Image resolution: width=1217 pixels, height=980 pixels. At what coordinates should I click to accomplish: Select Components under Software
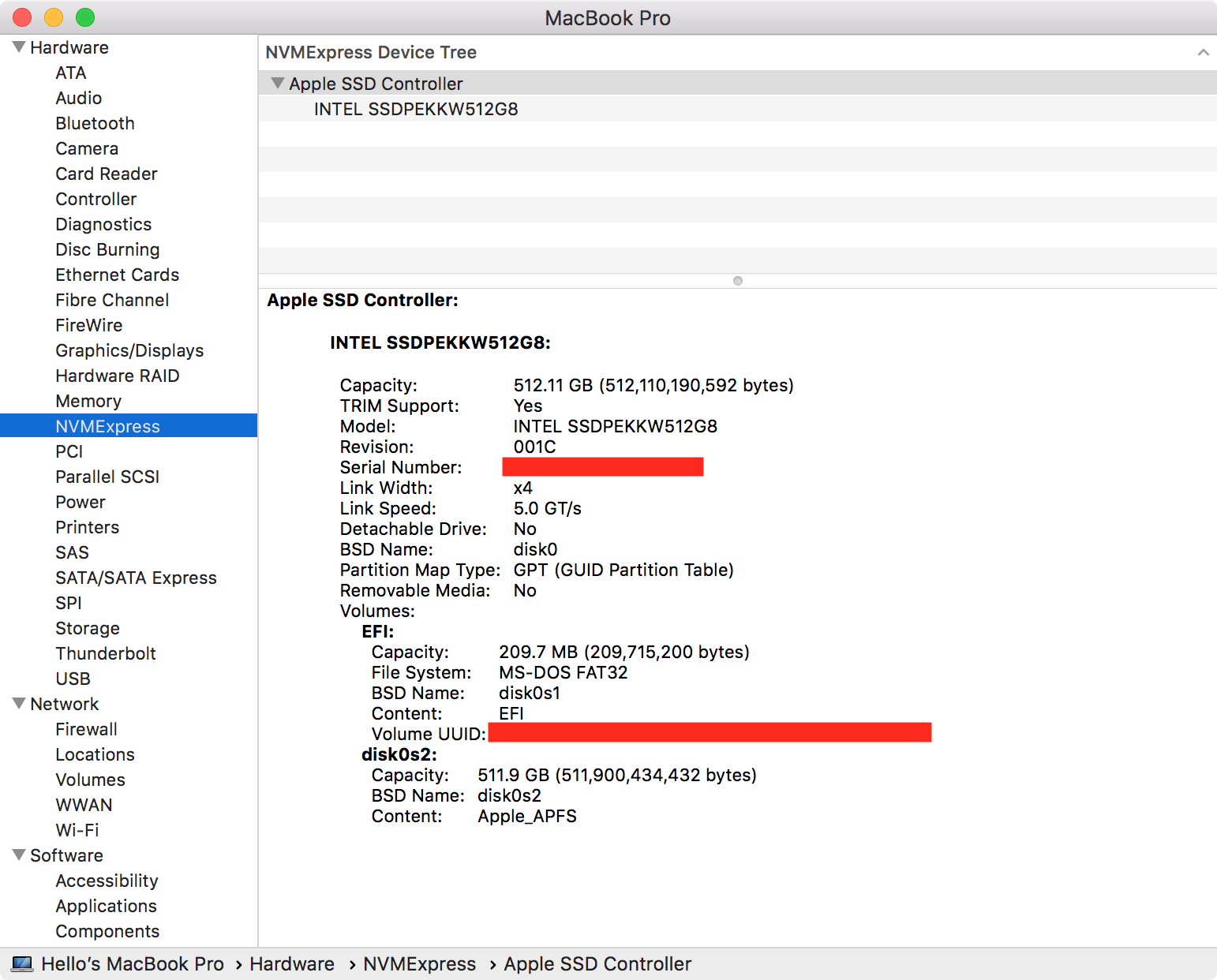click(x=107, y=931)
